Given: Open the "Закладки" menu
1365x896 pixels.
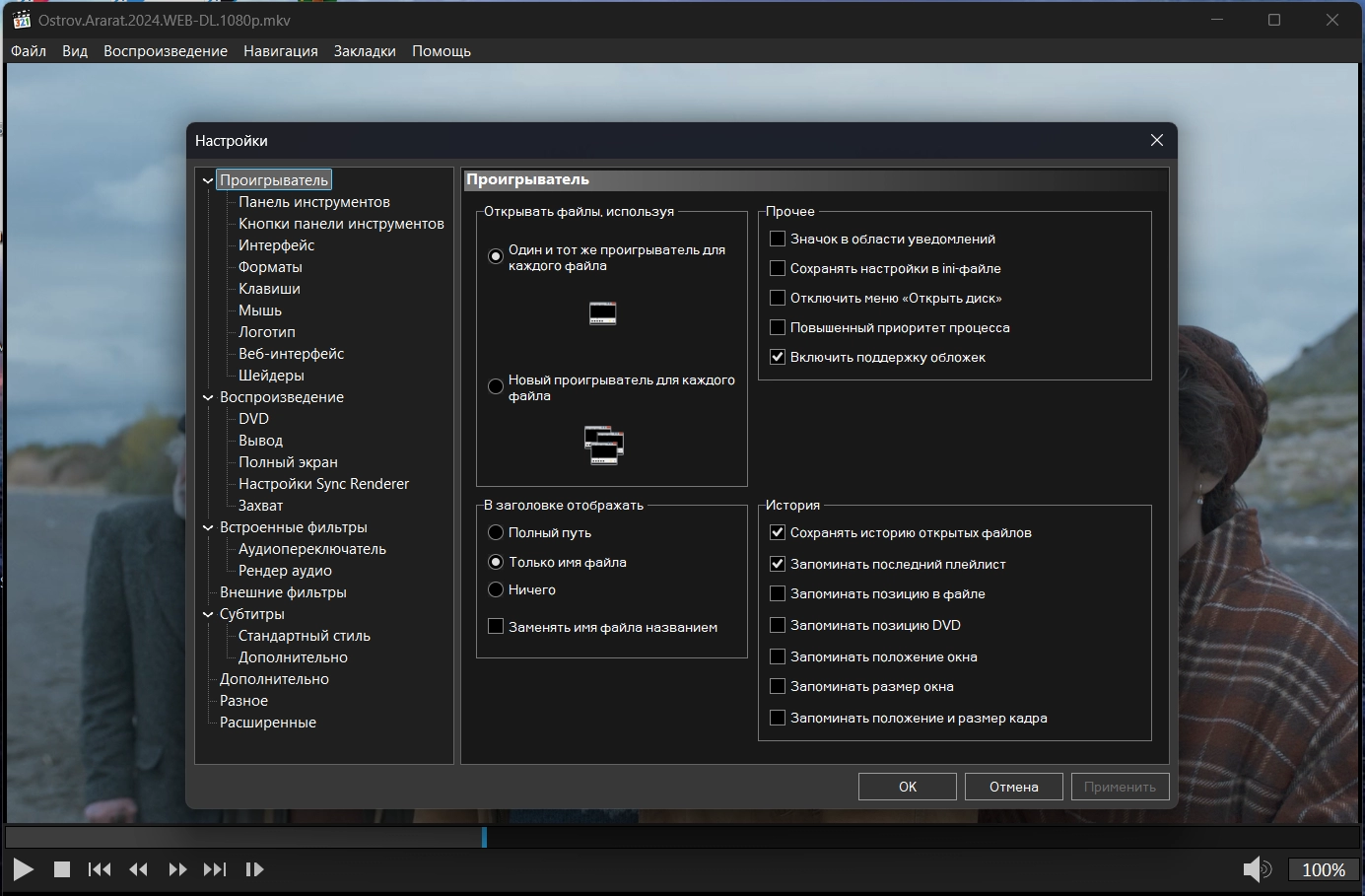Looking at the screenshot, I should (365, 51).
